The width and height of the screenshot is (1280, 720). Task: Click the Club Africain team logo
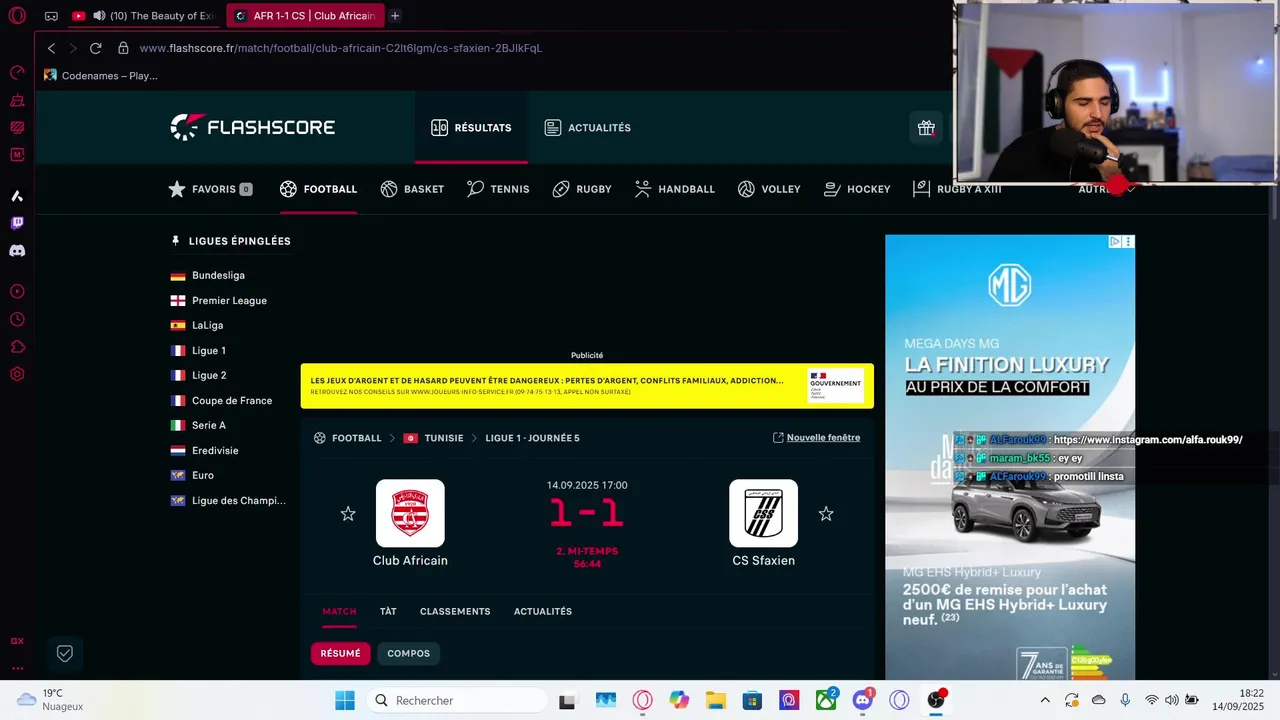tap(410, 513)
